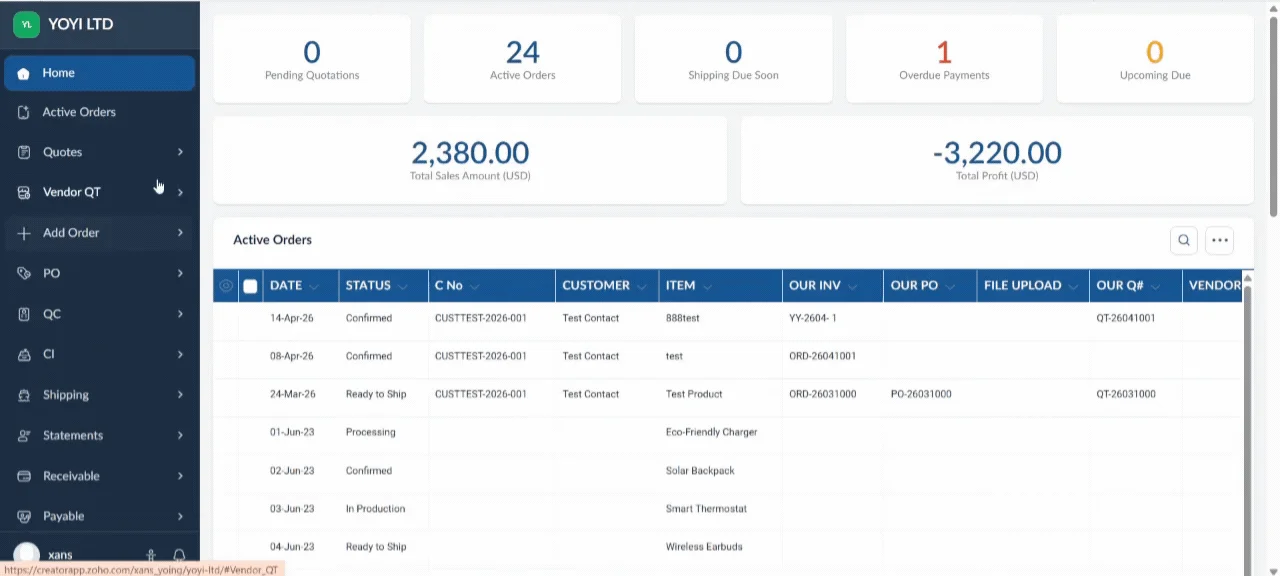Expand the Receivable submenu chevron

pyautogui.click(x=180, y=476)
